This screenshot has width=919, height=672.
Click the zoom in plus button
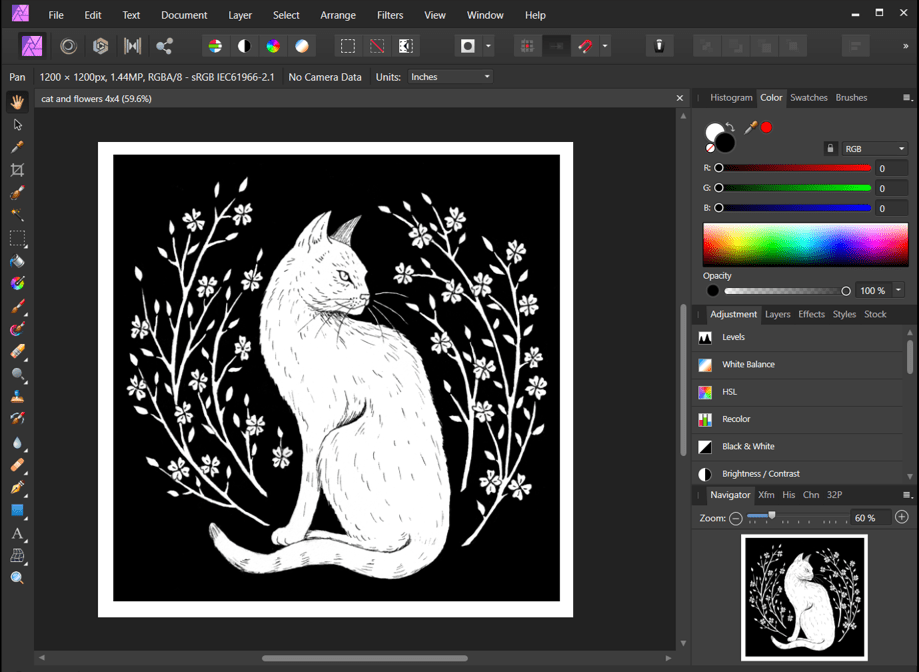pyautogui.click(x=902, y=518)
